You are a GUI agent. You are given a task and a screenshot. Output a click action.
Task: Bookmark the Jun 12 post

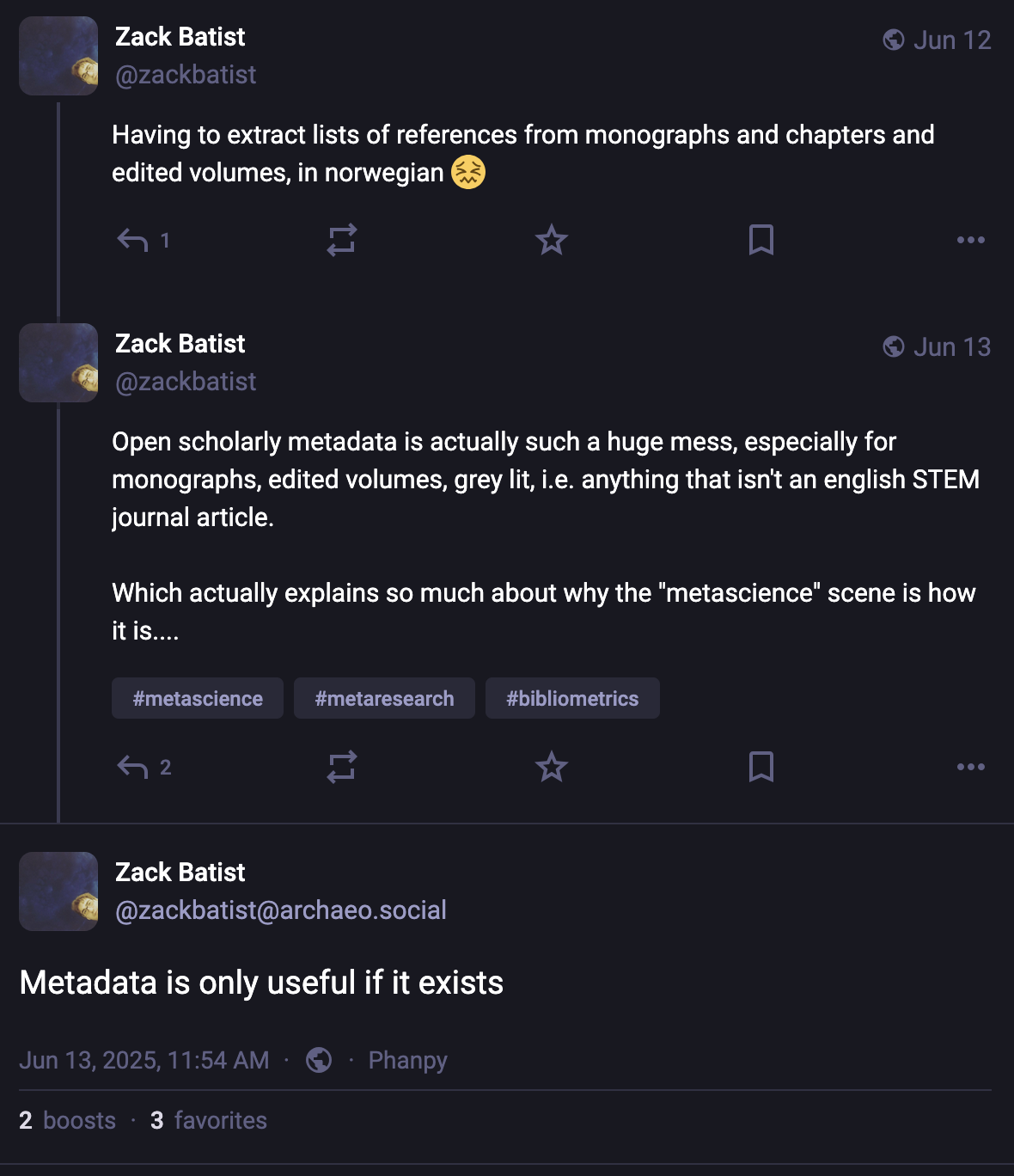[x=761, y=240]
